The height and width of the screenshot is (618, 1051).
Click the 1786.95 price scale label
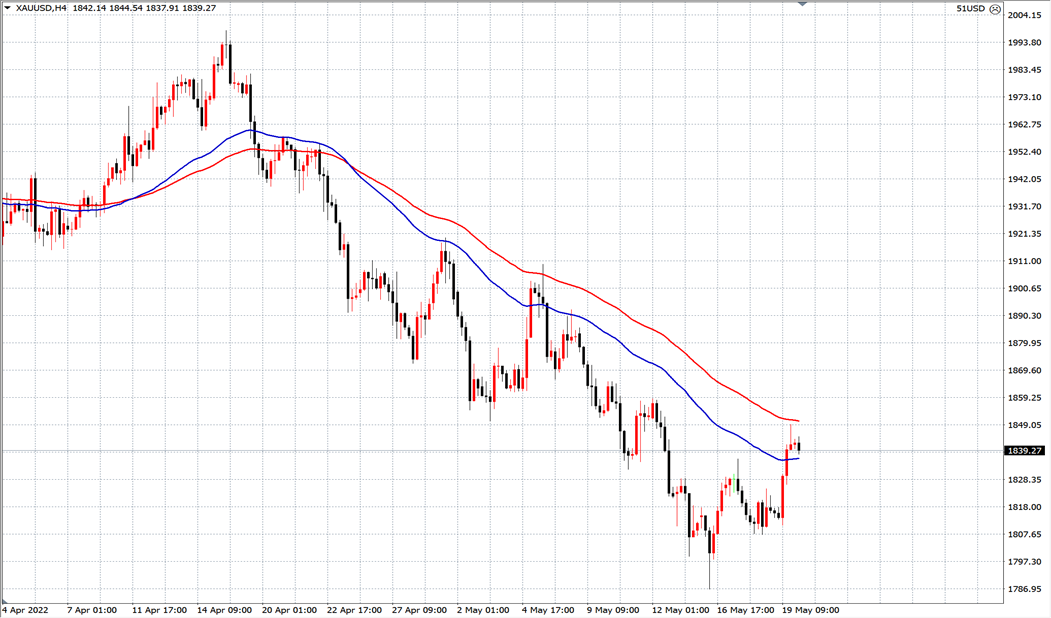(x=1025, y=589)
